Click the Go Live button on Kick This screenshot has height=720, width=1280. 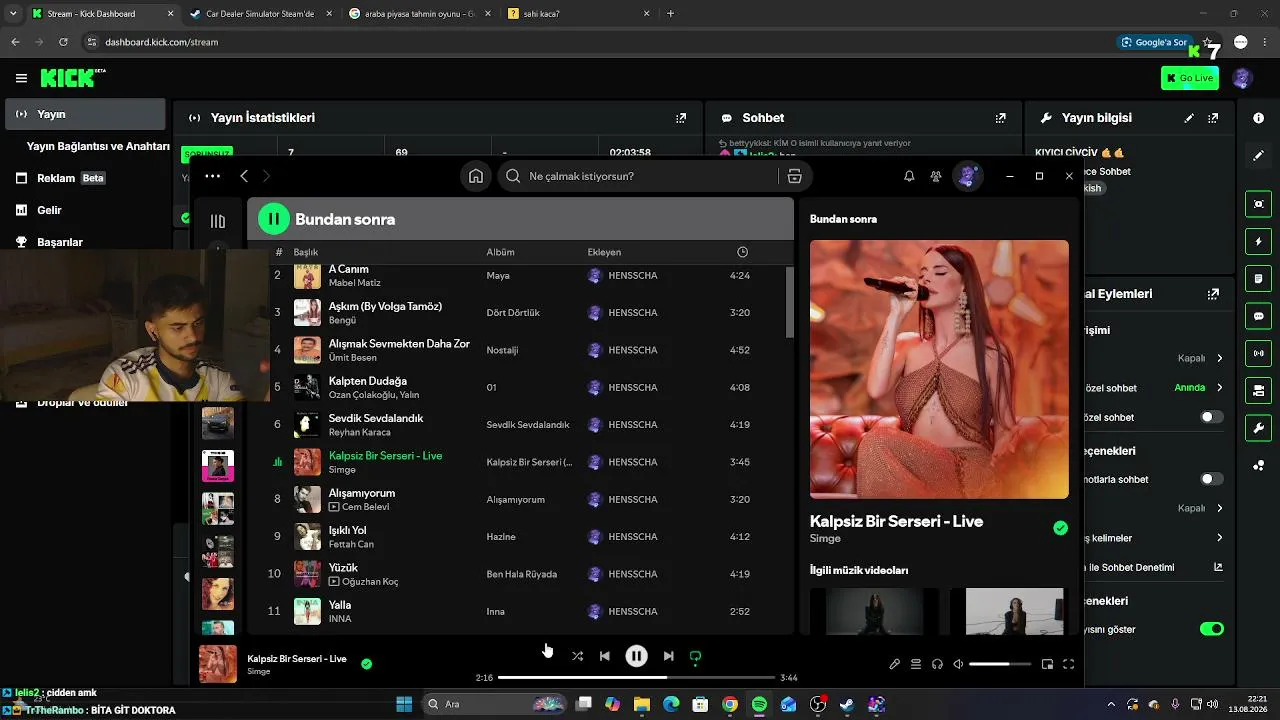pyautogui.click(x=1190, y=78)
